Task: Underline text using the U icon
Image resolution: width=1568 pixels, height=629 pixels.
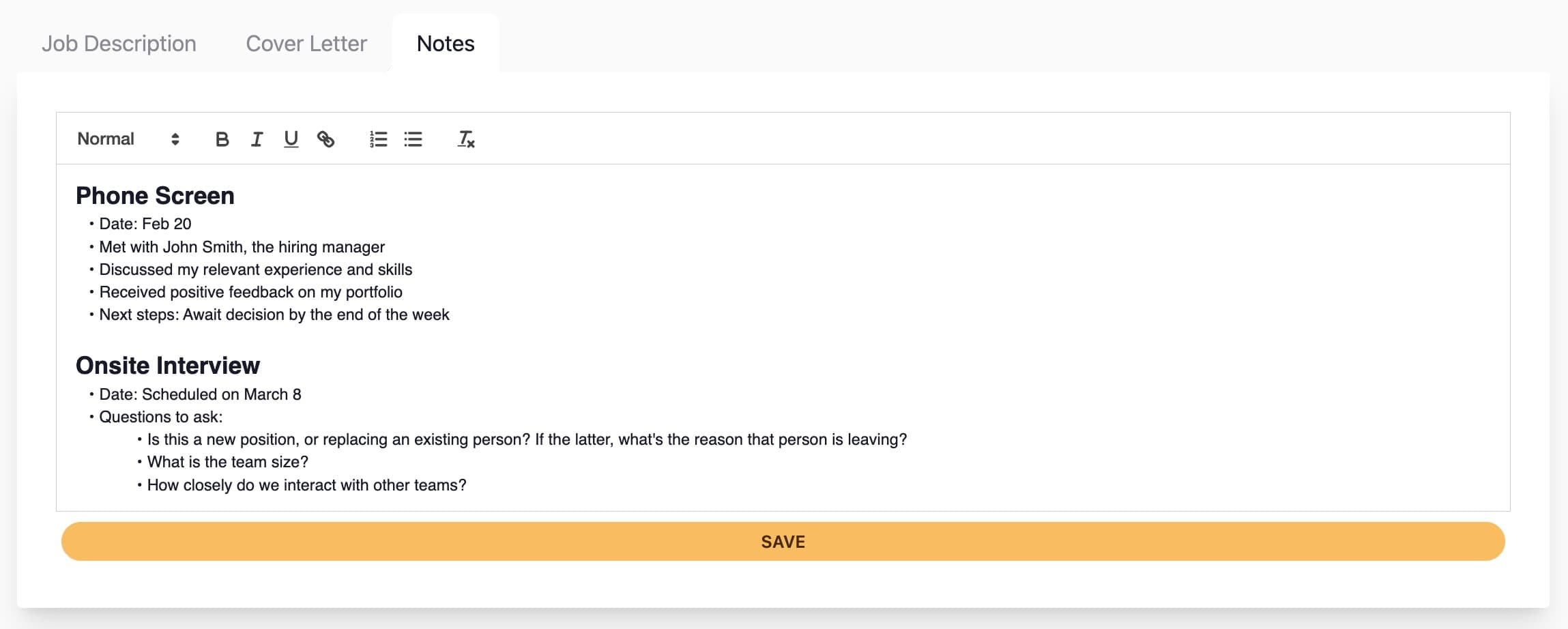Action: 291,139
